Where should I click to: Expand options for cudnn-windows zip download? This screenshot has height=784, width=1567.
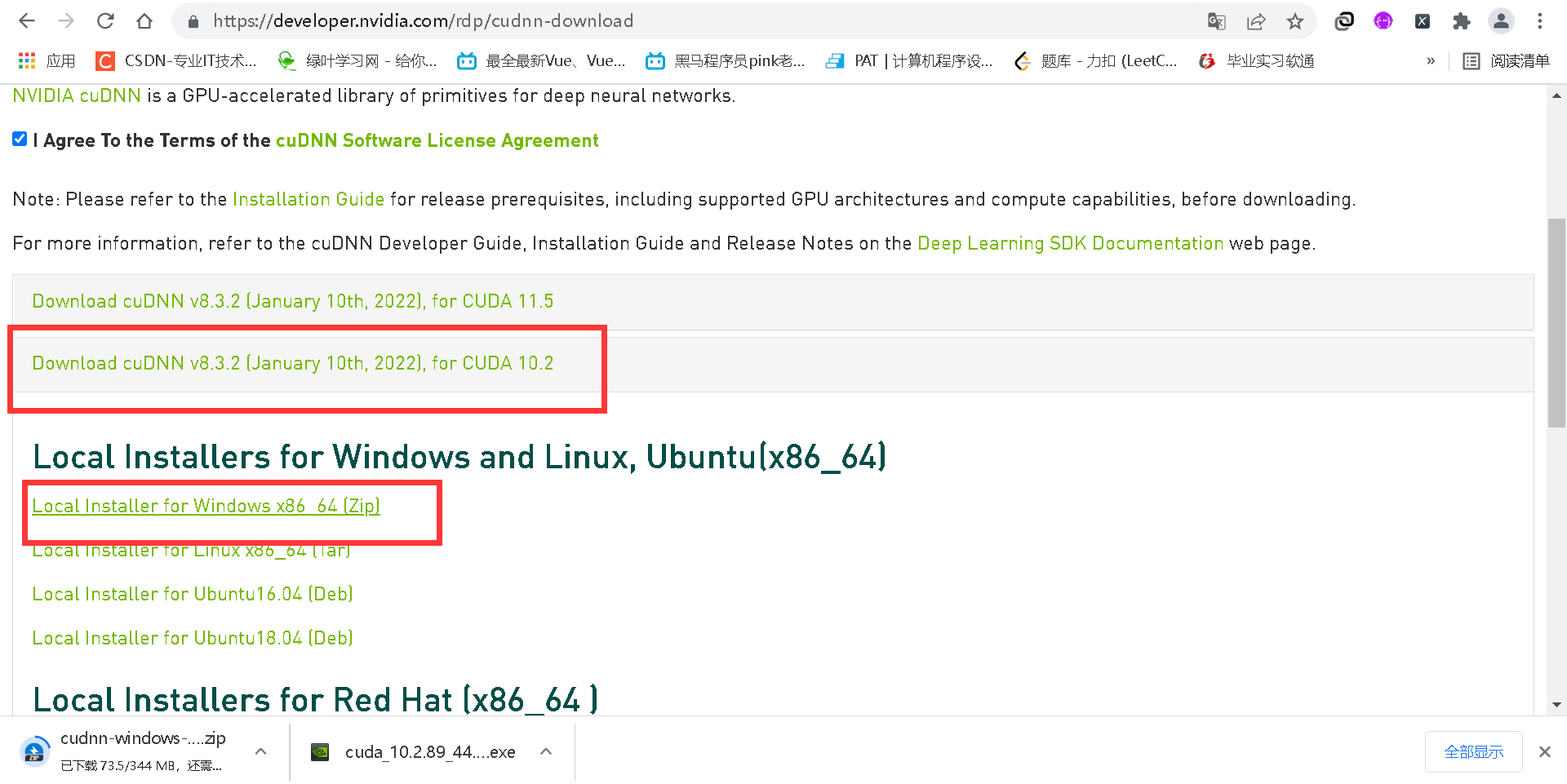[260, 751]
